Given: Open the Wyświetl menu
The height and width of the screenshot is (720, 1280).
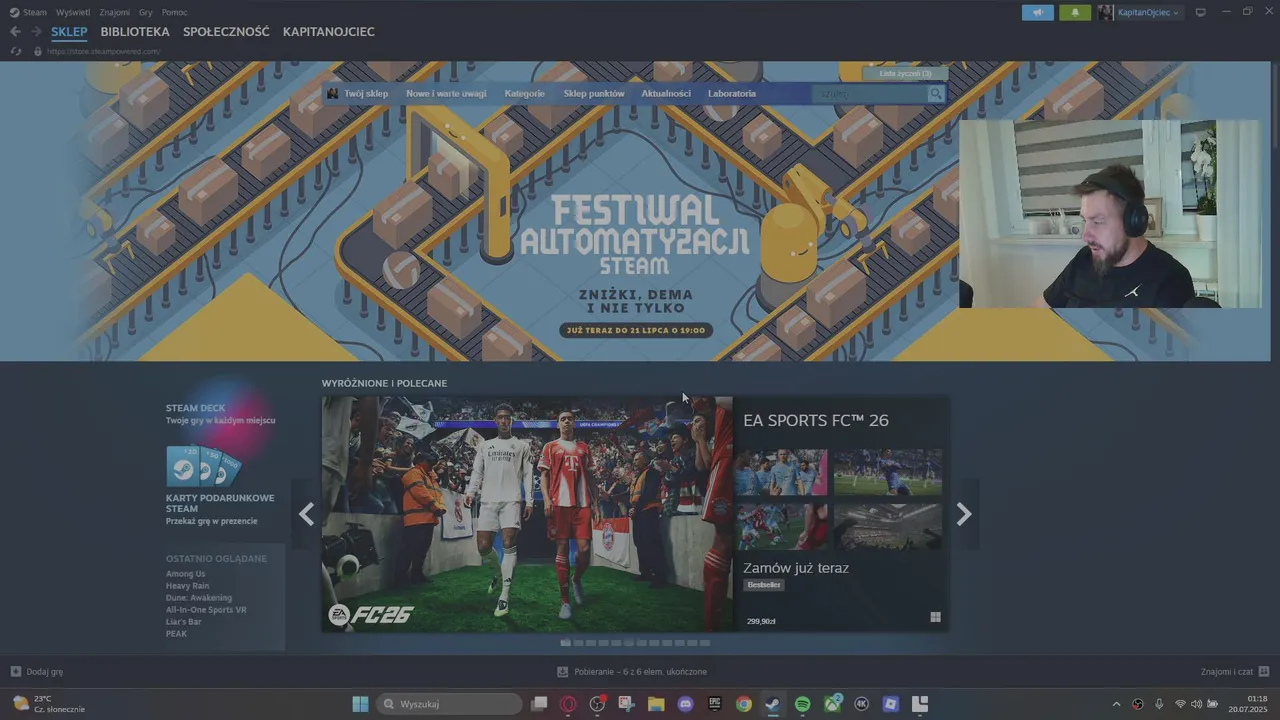Looking at the screenshot, I should tap(72, 12).
